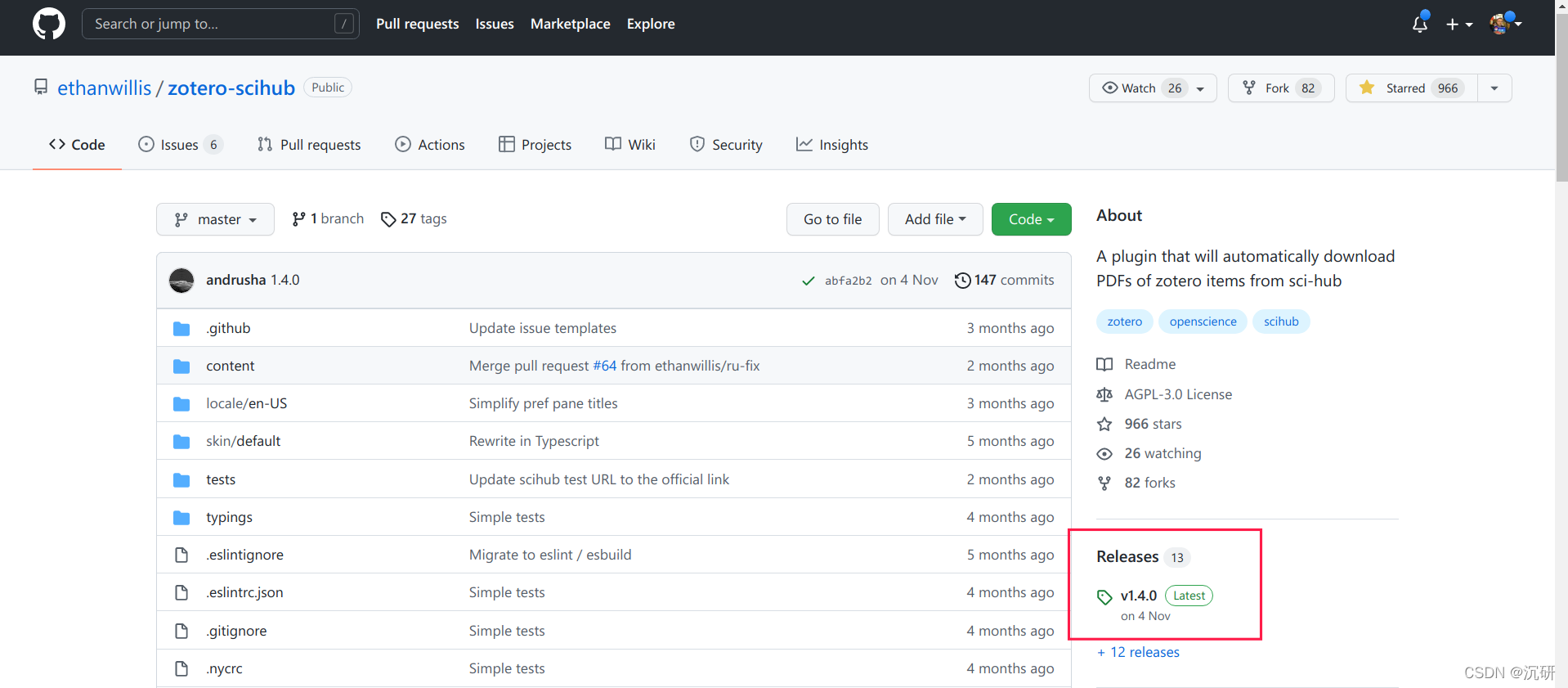Switch to the repository Pull requests tab

click(309, 145)
